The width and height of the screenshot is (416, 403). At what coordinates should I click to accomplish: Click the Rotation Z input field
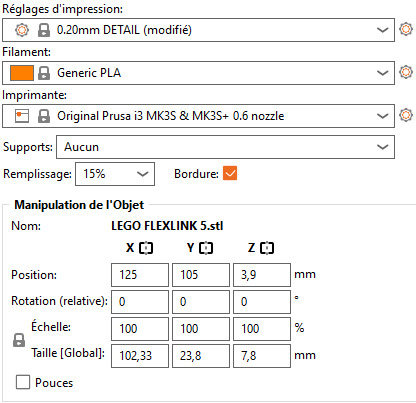pyautogui.click(x=262, y=302)
